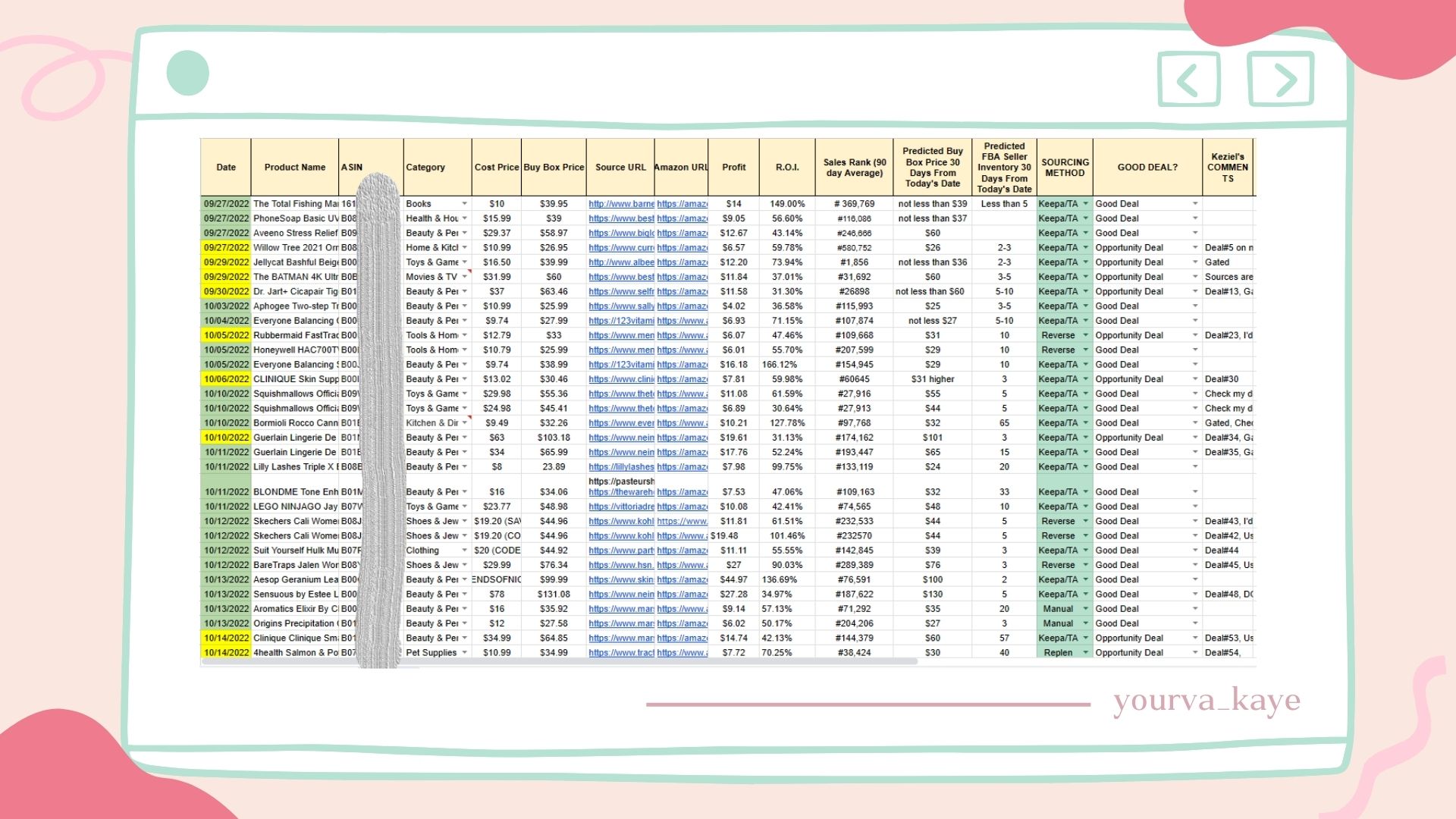
Task: Click the Dr. Jart+ Cicapair cell
Action: [295, 292]
